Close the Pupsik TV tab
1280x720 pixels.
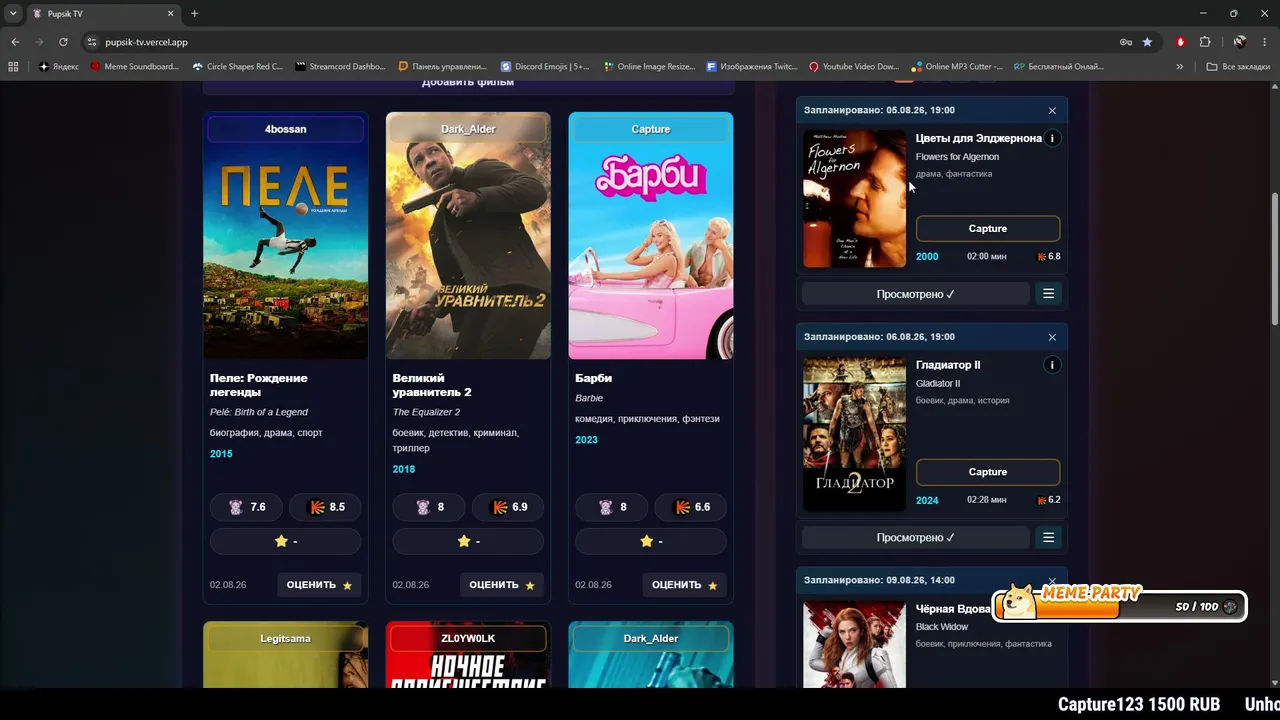click(x=171, y=14)
